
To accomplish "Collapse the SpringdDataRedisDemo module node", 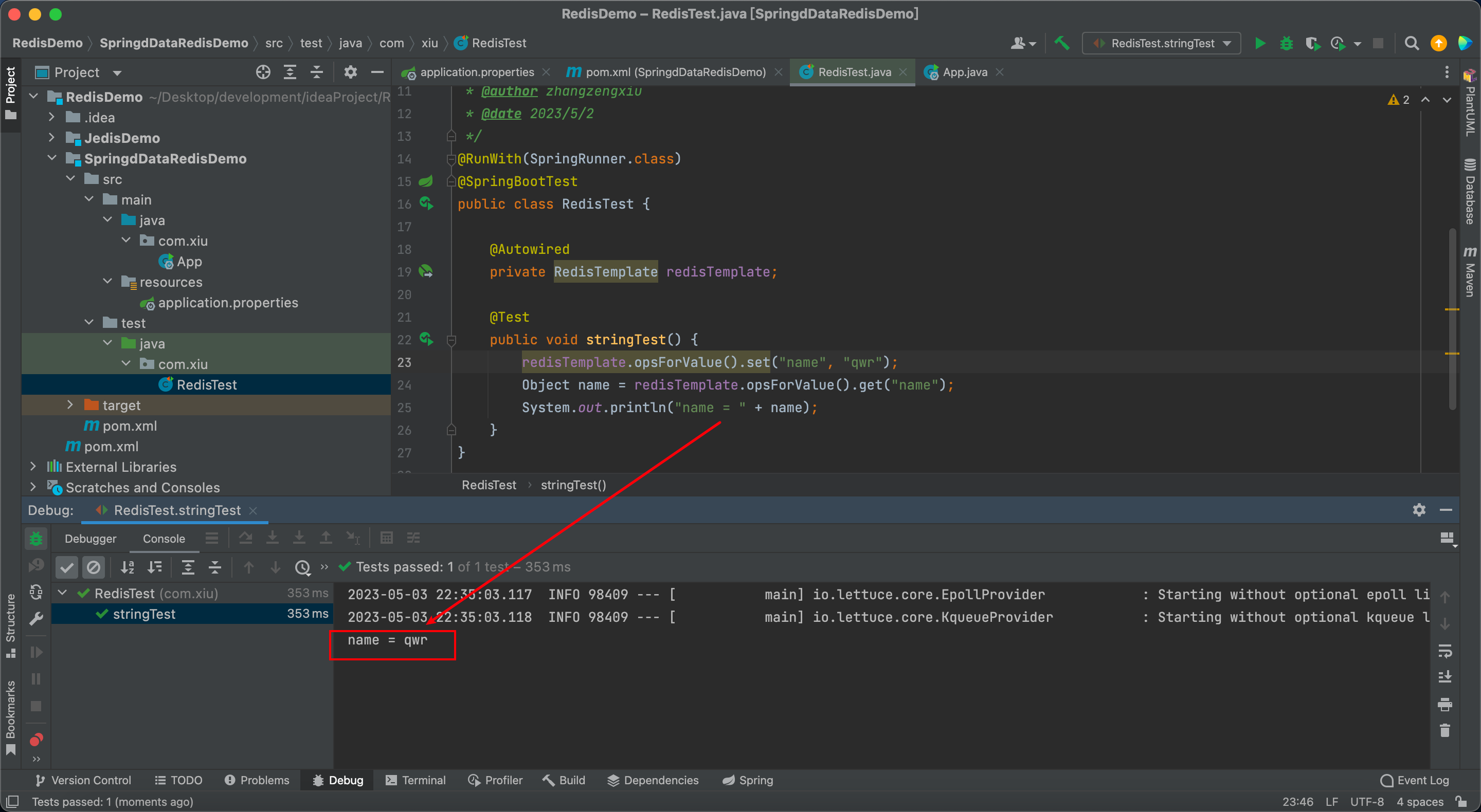I will pyautogui.click(x=52, y=158).
